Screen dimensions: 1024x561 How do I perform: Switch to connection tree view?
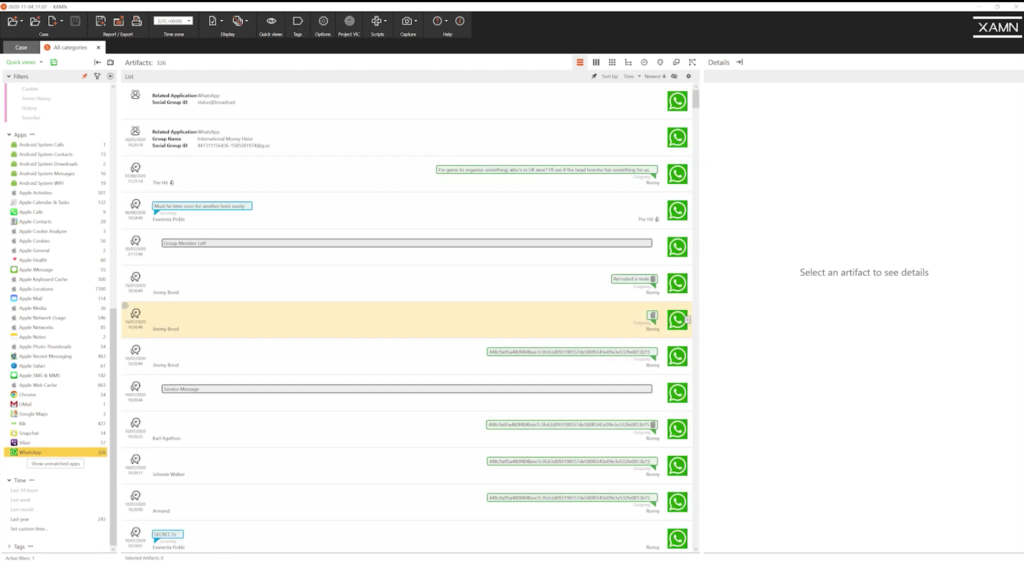click(x=628, y=63)
